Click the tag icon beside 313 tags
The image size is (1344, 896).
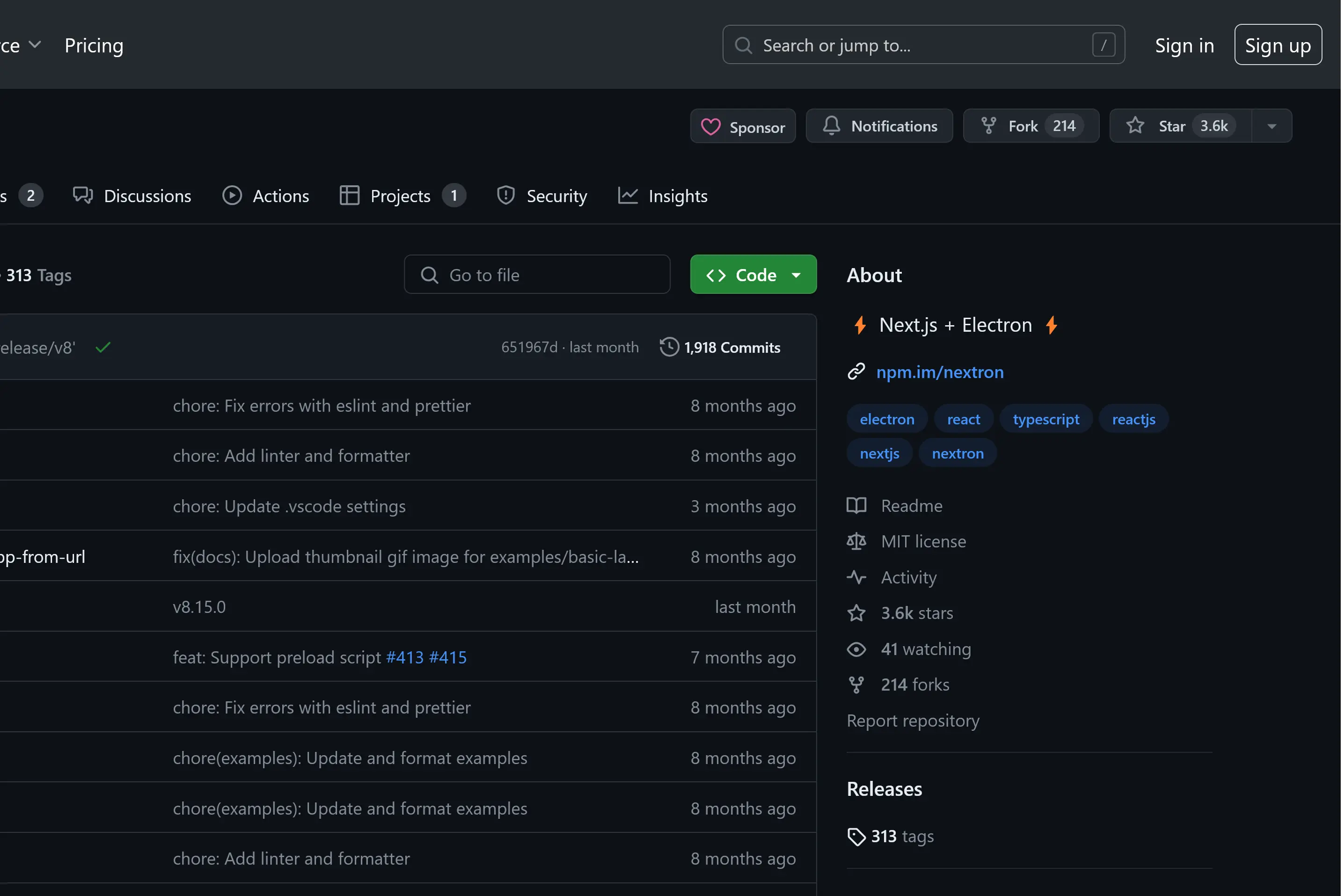856,837
